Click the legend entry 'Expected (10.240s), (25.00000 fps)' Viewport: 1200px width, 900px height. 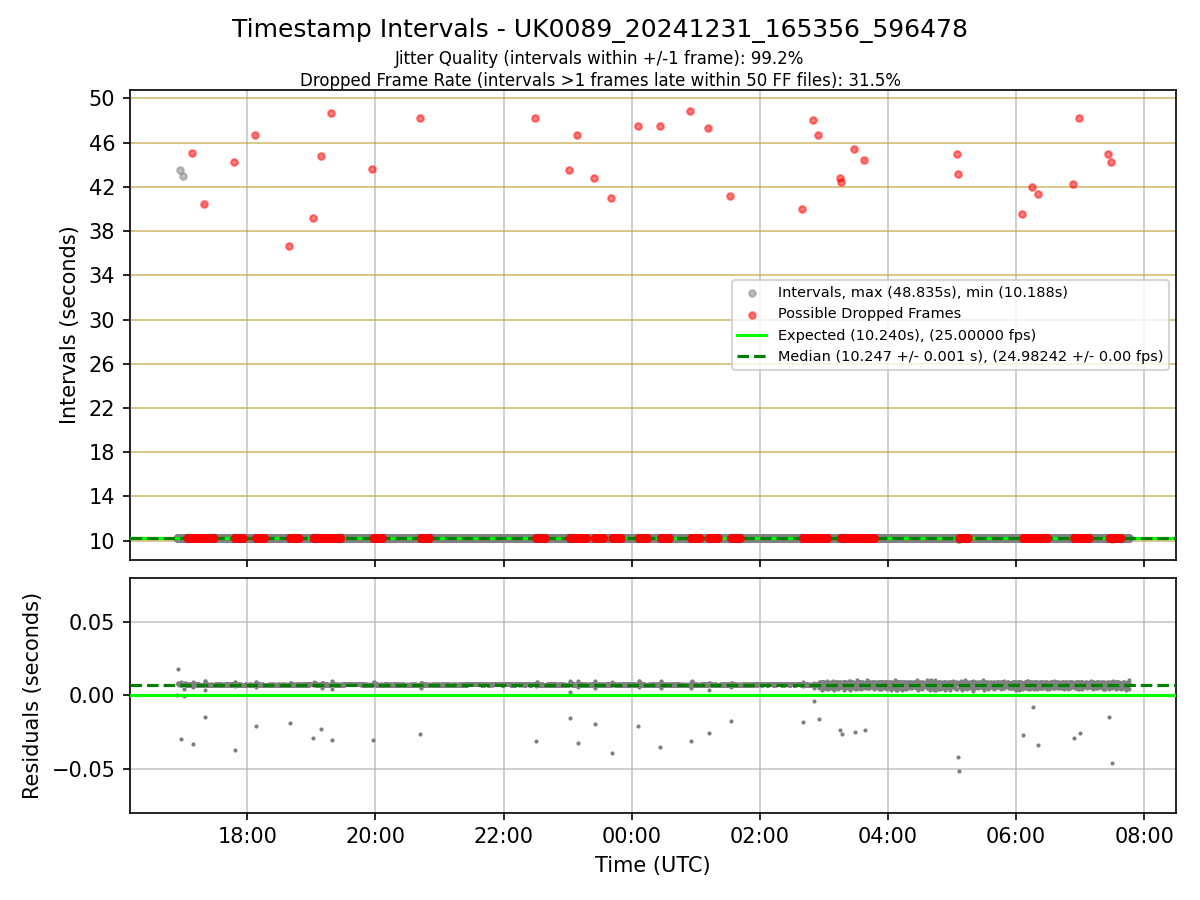pyautogui.click(x=907, y=334)
